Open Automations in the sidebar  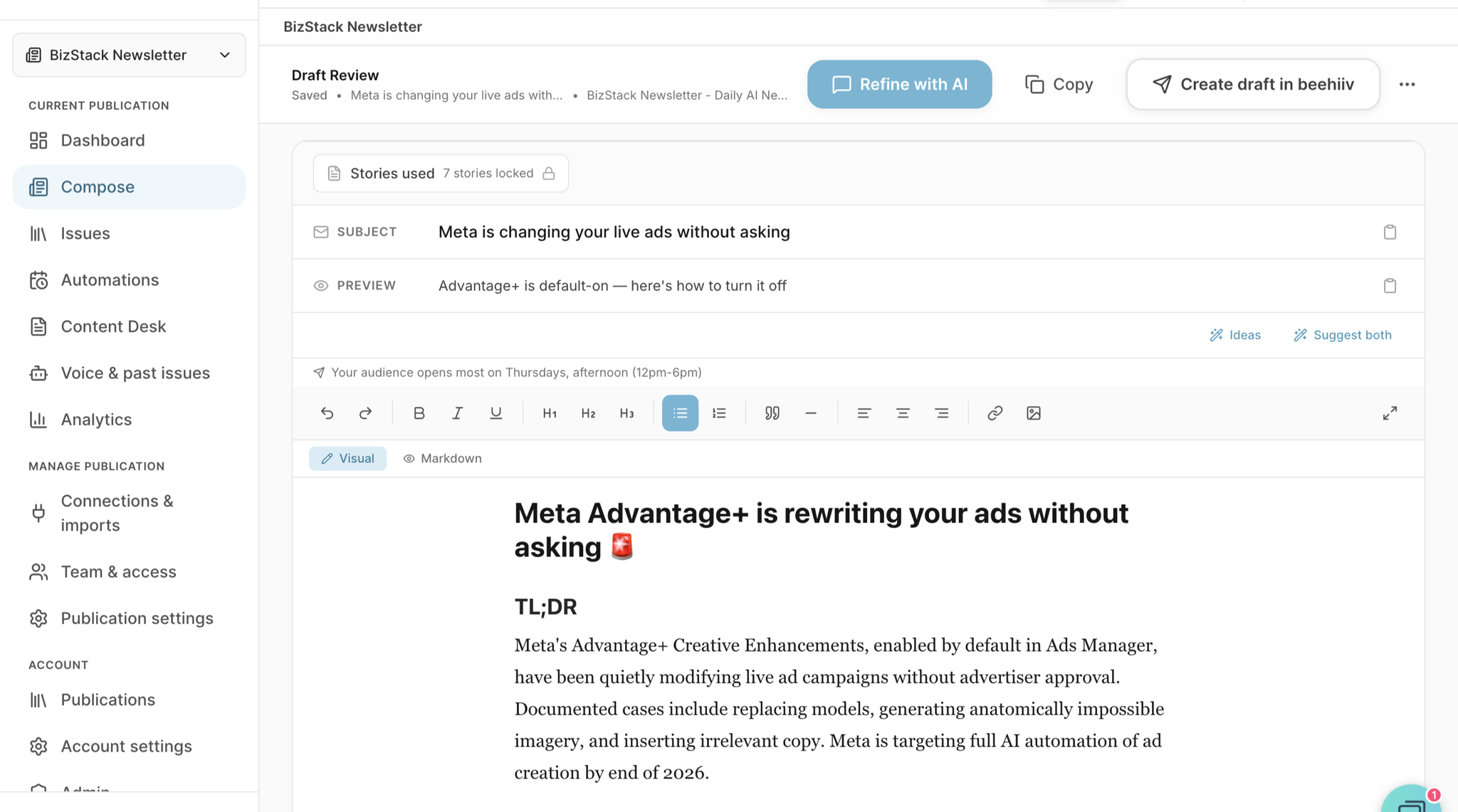pyautogui.click(x=129, y=280)
